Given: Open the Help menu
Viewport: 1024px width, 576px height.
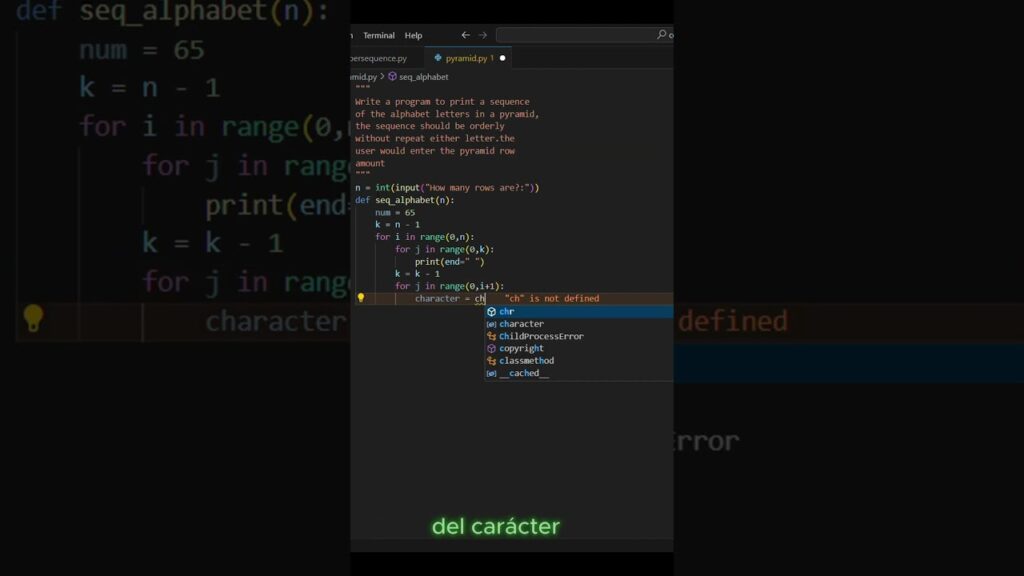Looking at the screenshot, I should [x=413, y=35].
